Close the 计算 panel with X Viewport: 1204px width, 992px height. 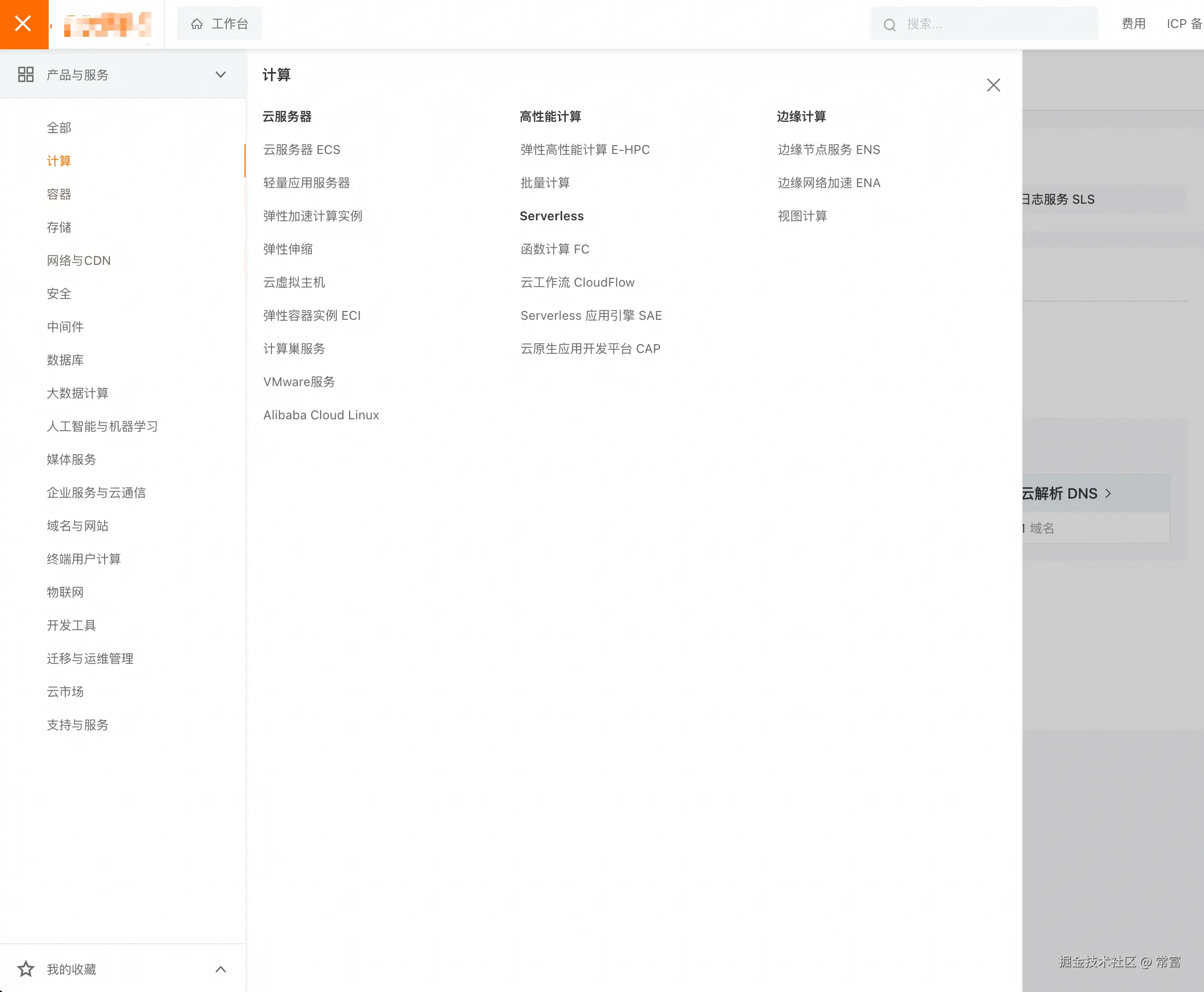click(993, 85)
